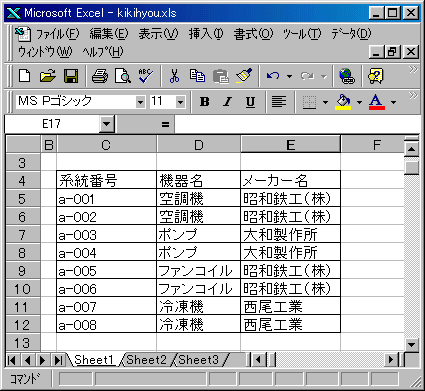This screenshot has height=391, width=425.
Task: Save the workbook with the floppy icon
Action: [x=71, y=76]
